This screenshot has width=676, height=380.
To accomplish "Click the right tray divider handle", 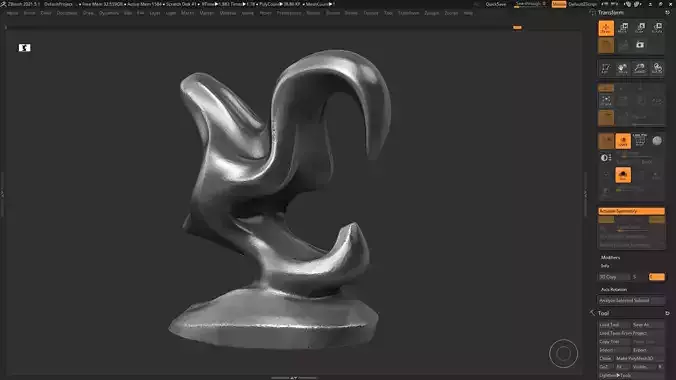I will (x=585, y=194).
